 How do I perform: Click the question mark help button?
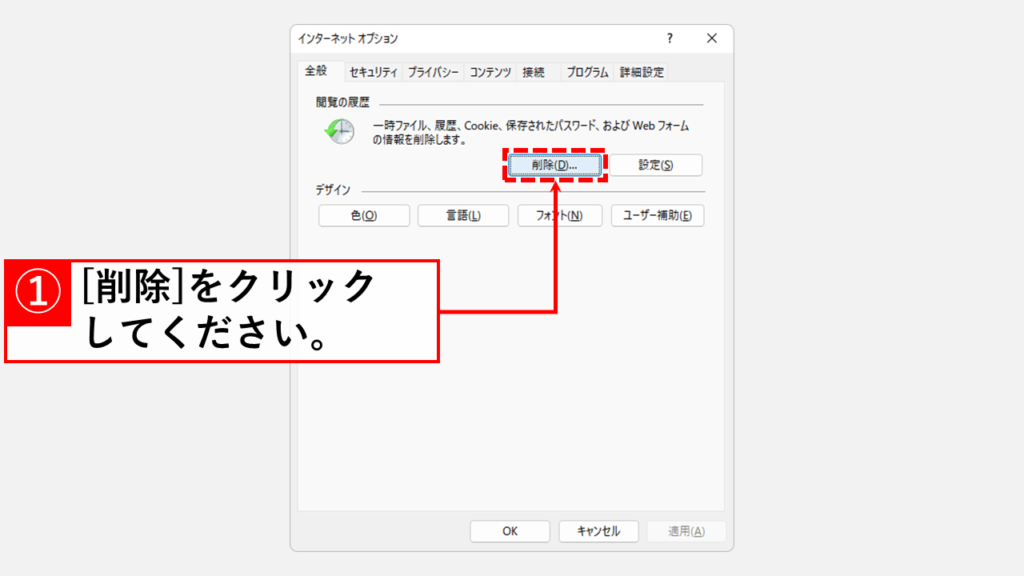coord(669,38)
